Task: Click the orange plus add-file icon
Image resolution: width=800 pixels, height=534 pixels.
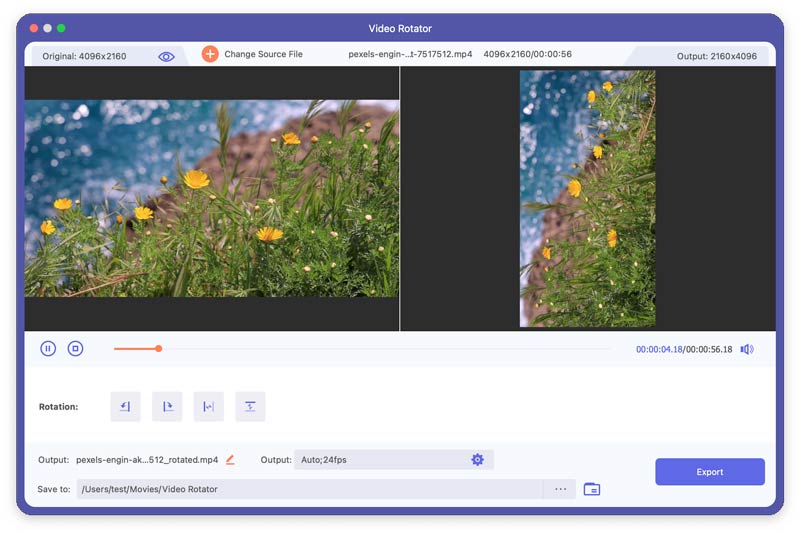Action: (210, 54)
